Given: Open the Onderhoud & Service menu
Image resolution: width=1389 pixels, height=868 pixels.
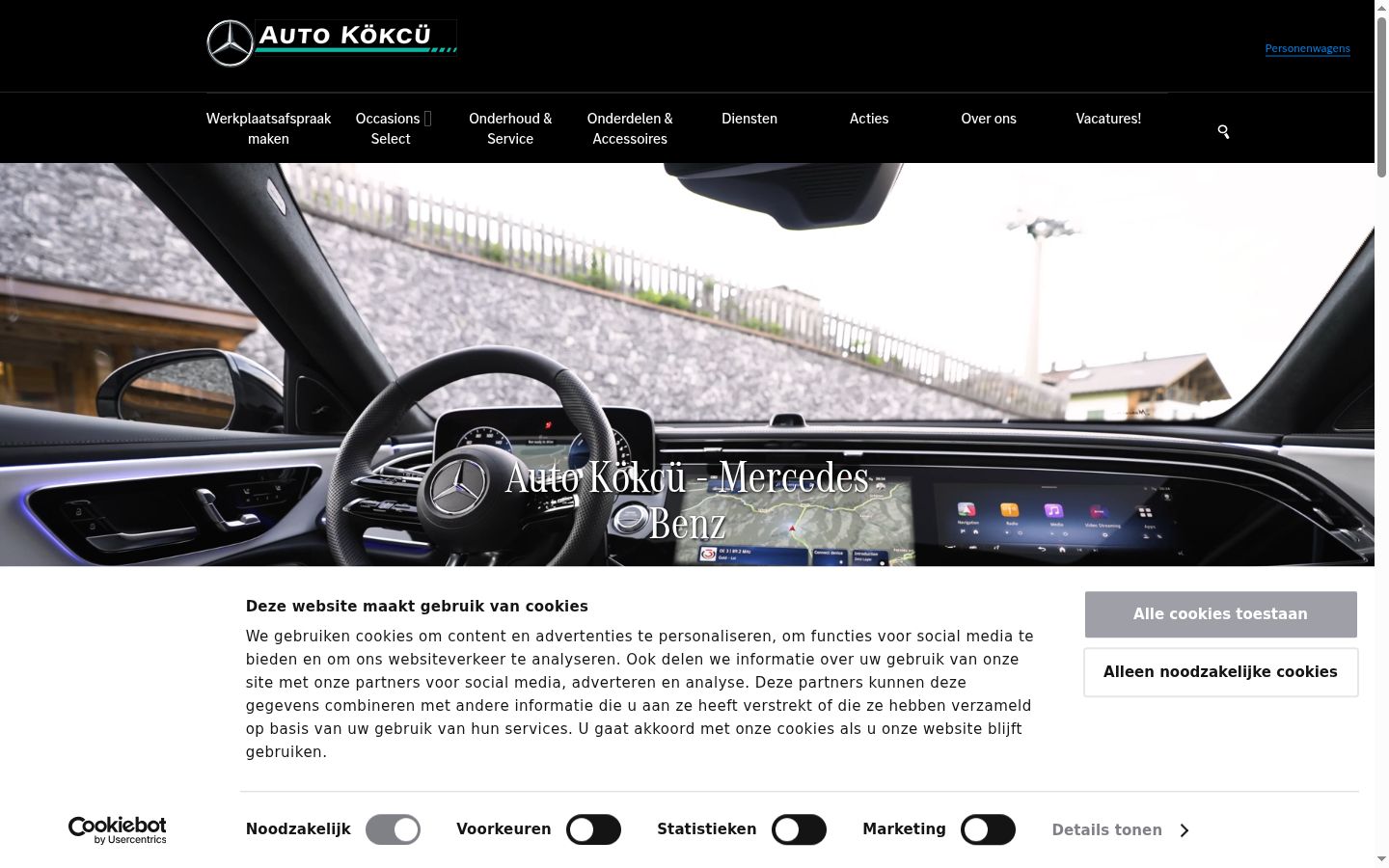Looking at the screenshot, I should [x=510, y=128].
